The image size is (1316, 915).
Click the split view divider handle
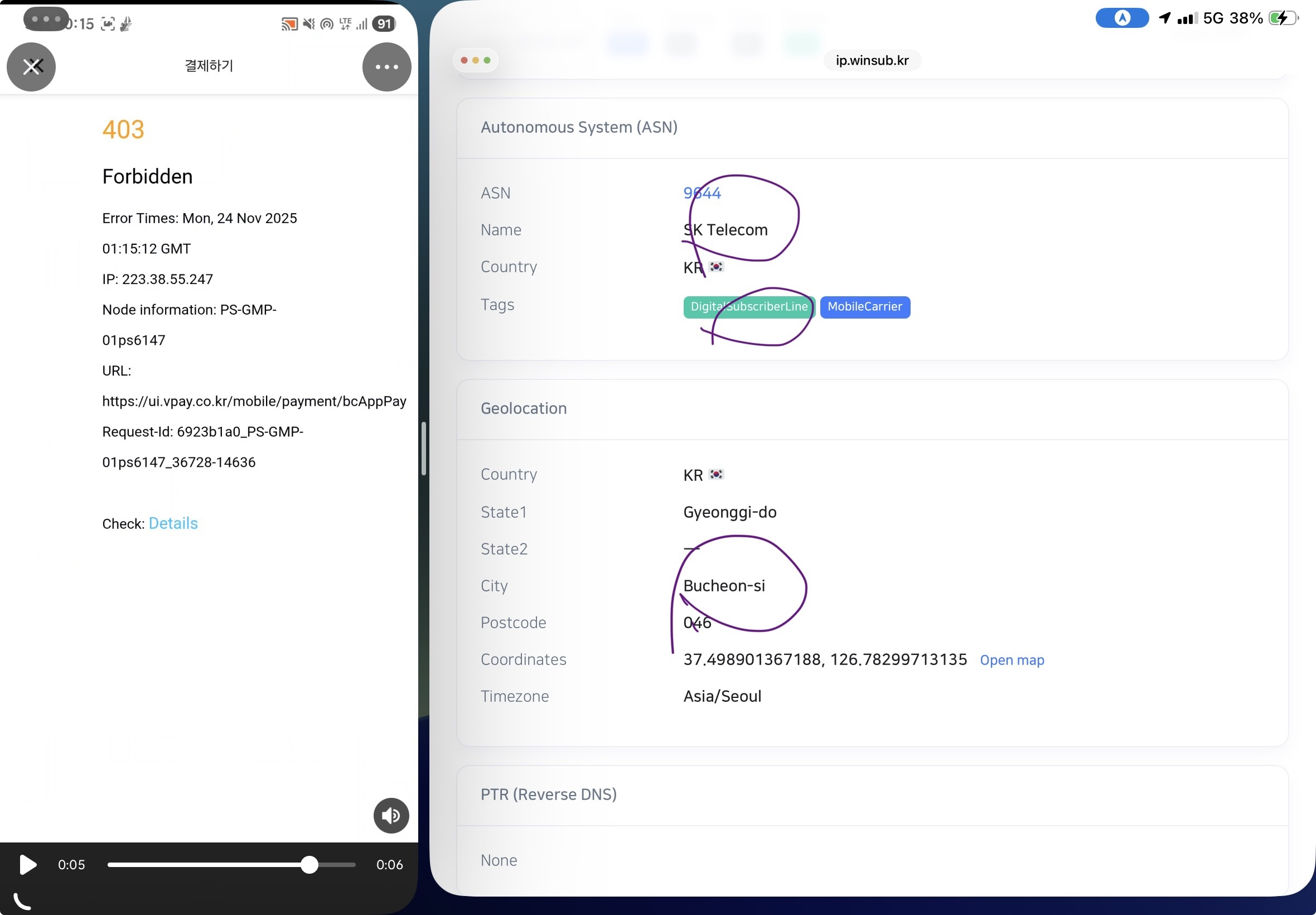424,449
